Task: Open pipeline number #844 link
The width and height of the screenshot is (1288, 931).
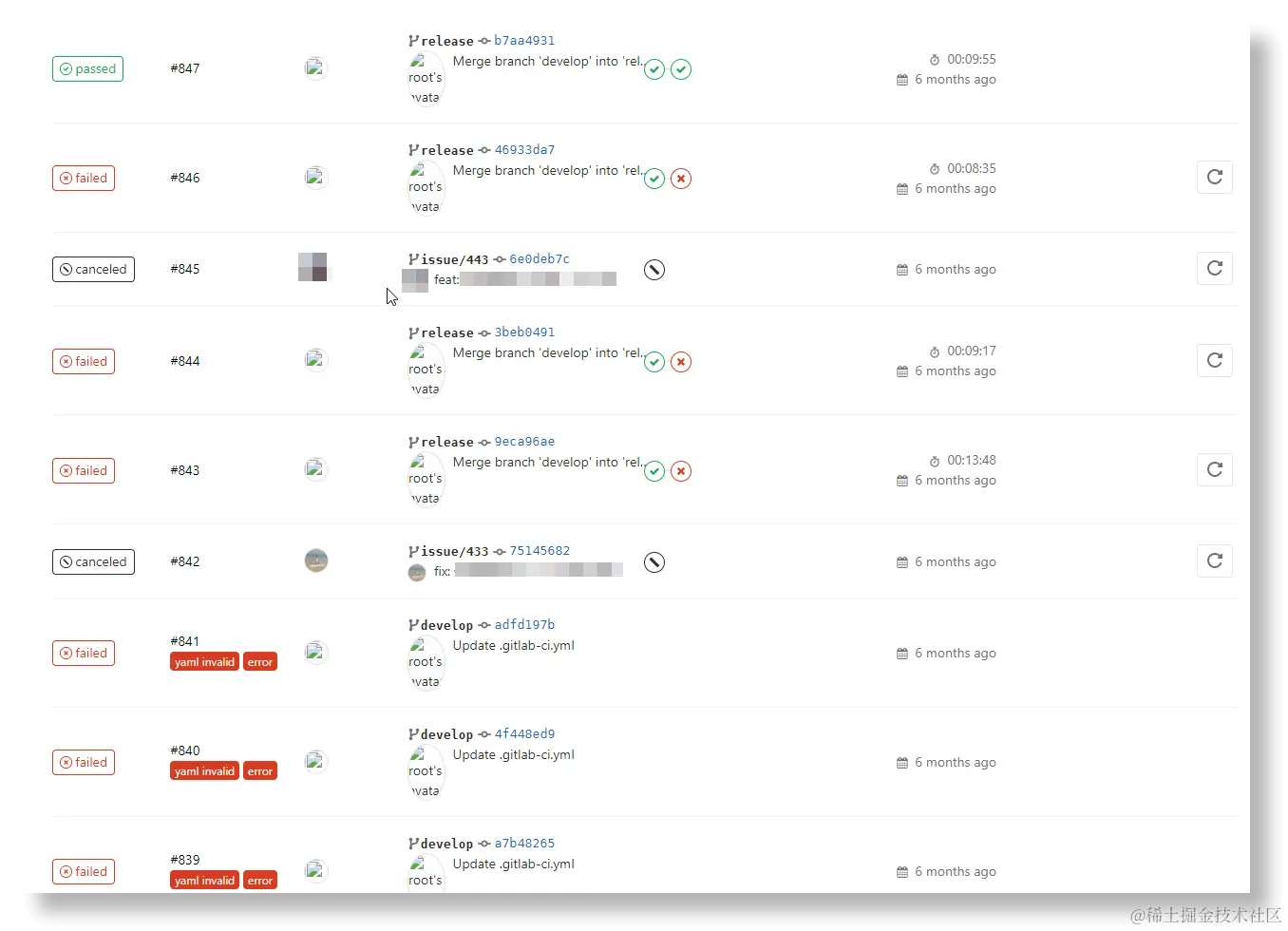Action: (x=185, y=361)
